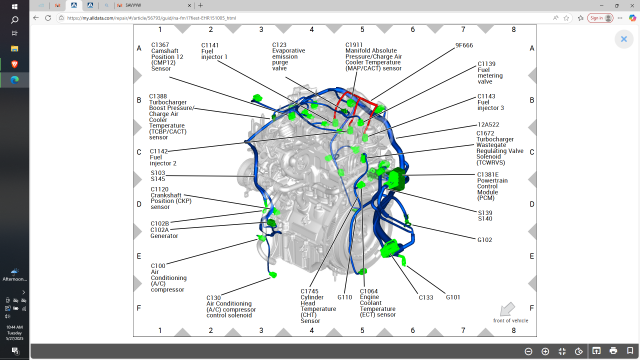Show hidden system tray icons chevron
This screenshot has width=640, height=360.
pos(23,292)
